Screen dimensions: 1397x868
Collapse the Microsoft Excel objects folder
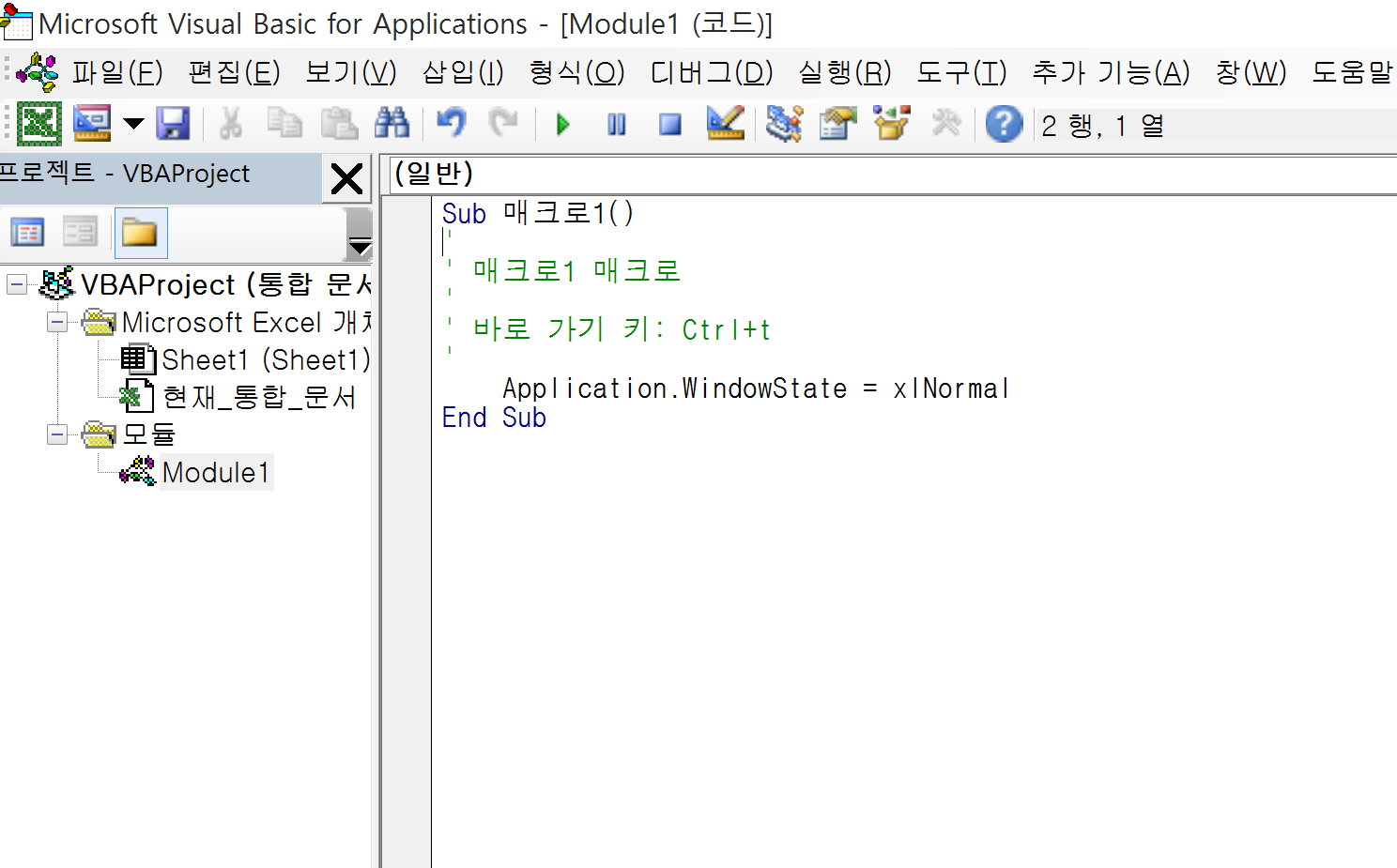(57, 322)
